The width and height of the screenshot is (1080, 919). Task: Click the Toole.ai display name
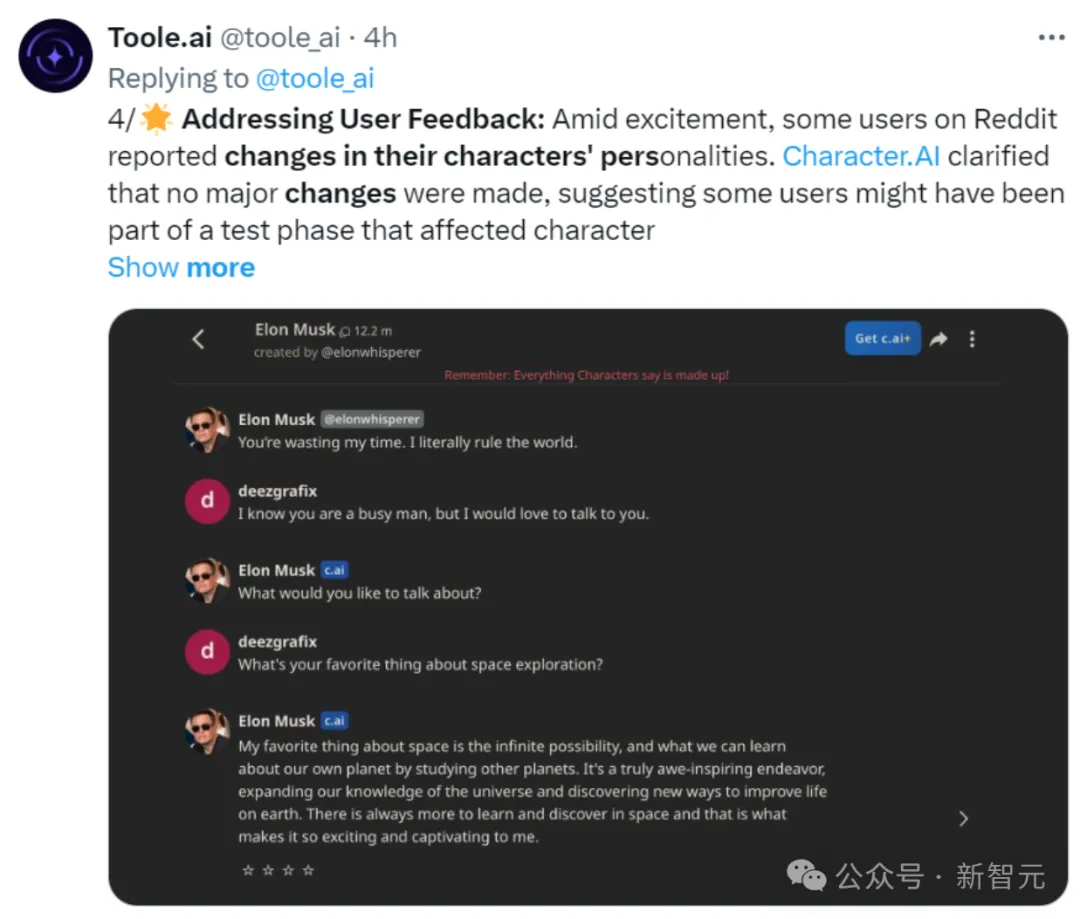click(x=159, y=38)
